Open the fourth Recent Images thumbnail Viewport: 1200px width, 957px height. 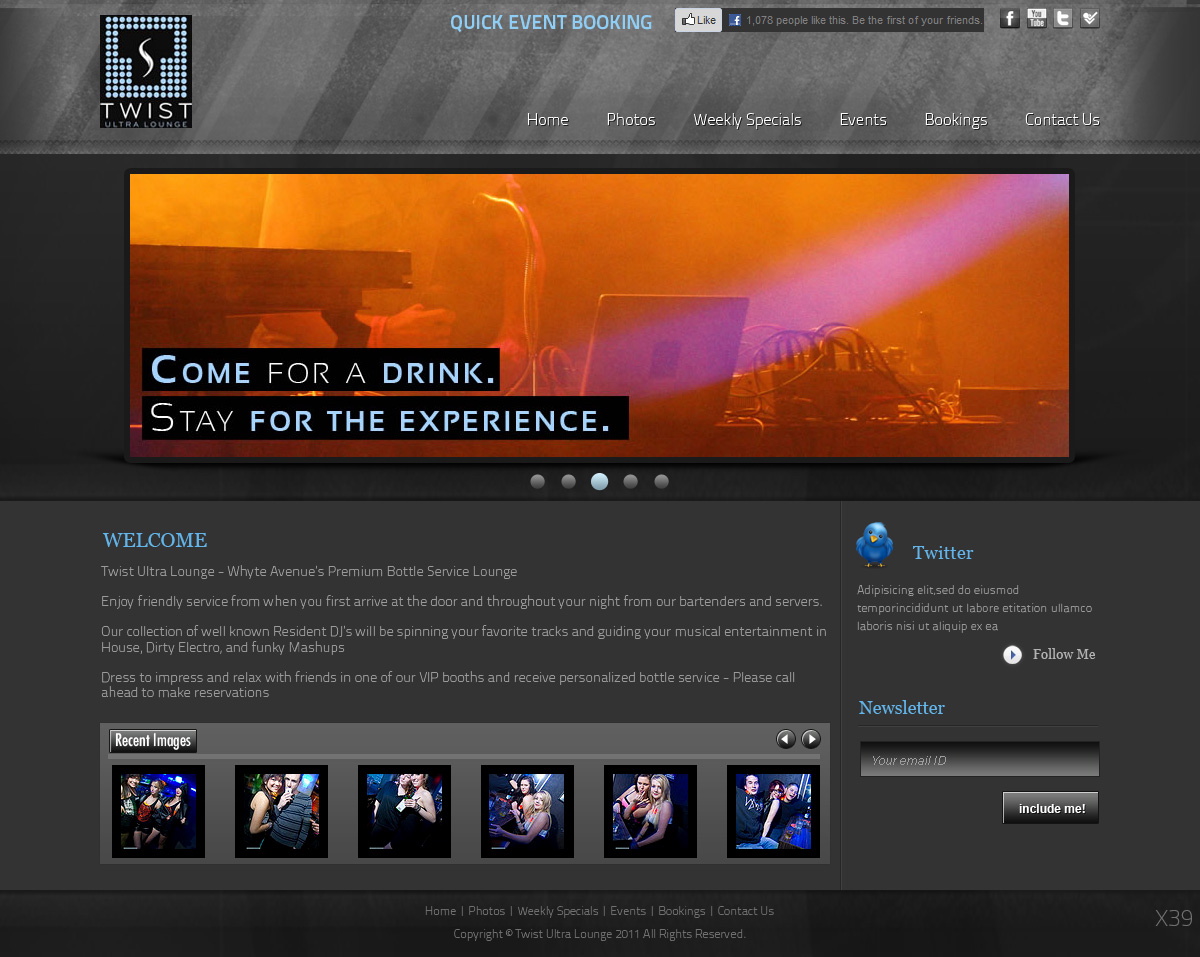[527, 811]
